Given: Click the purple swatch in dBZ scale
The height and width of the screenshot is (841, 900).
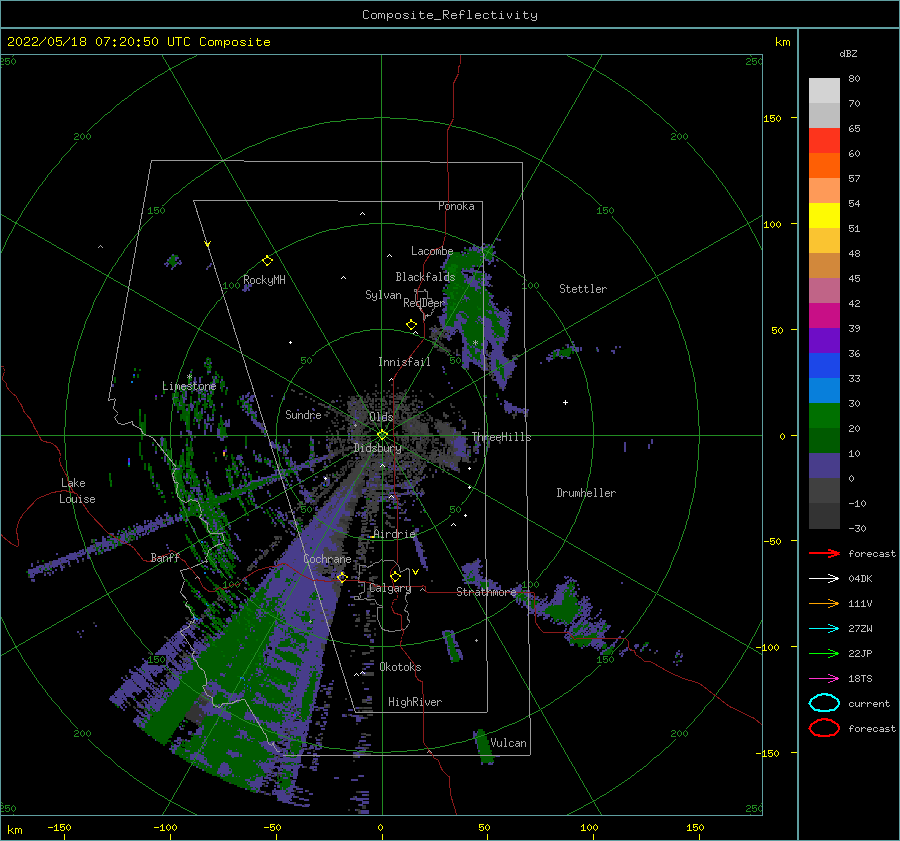Looking at the screenshot, I should pos(824,340).
